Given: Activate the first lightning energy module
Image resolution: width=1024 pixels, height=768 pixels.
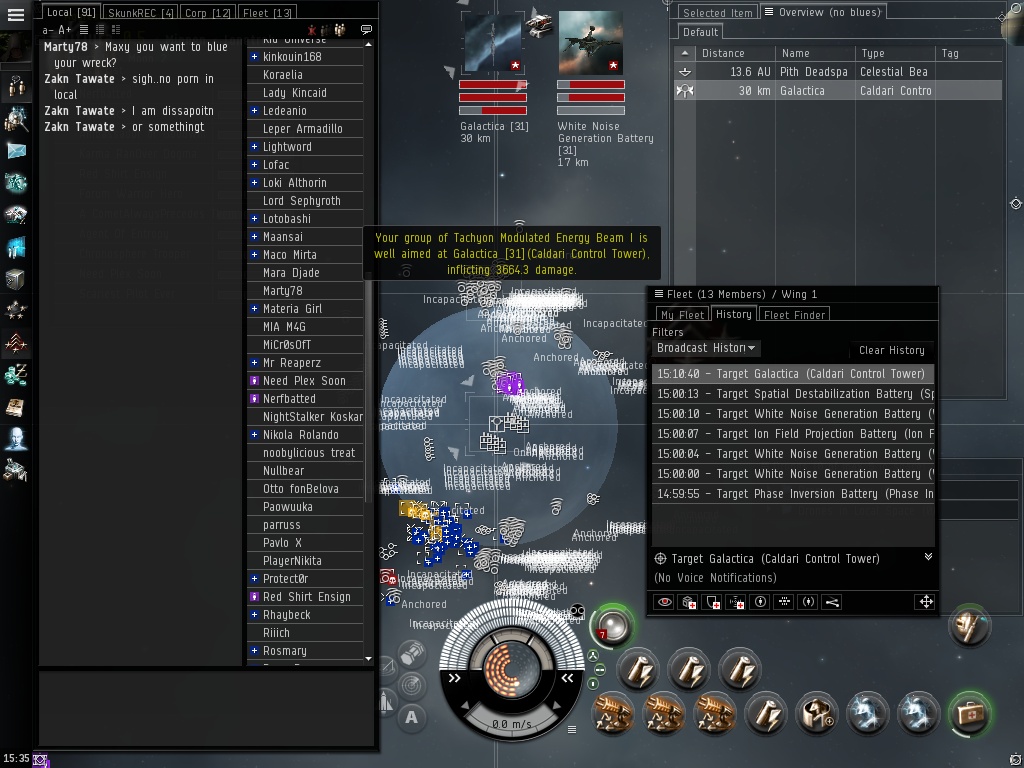Looking at the screenshot, I should click(x=867, y=713).
